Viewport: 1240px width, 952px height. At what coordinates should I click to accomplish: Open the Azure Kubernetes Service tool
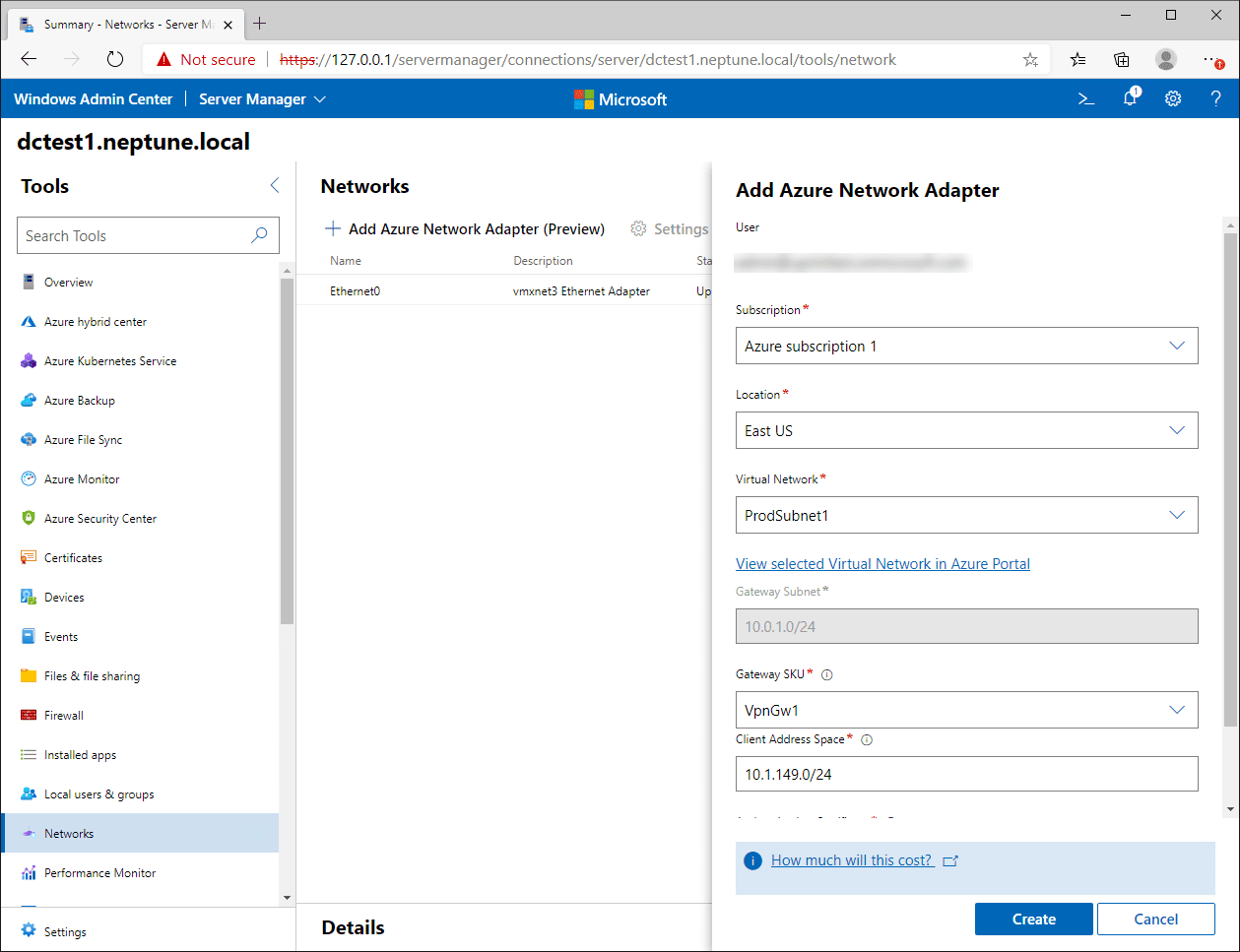tap(109, 360)
